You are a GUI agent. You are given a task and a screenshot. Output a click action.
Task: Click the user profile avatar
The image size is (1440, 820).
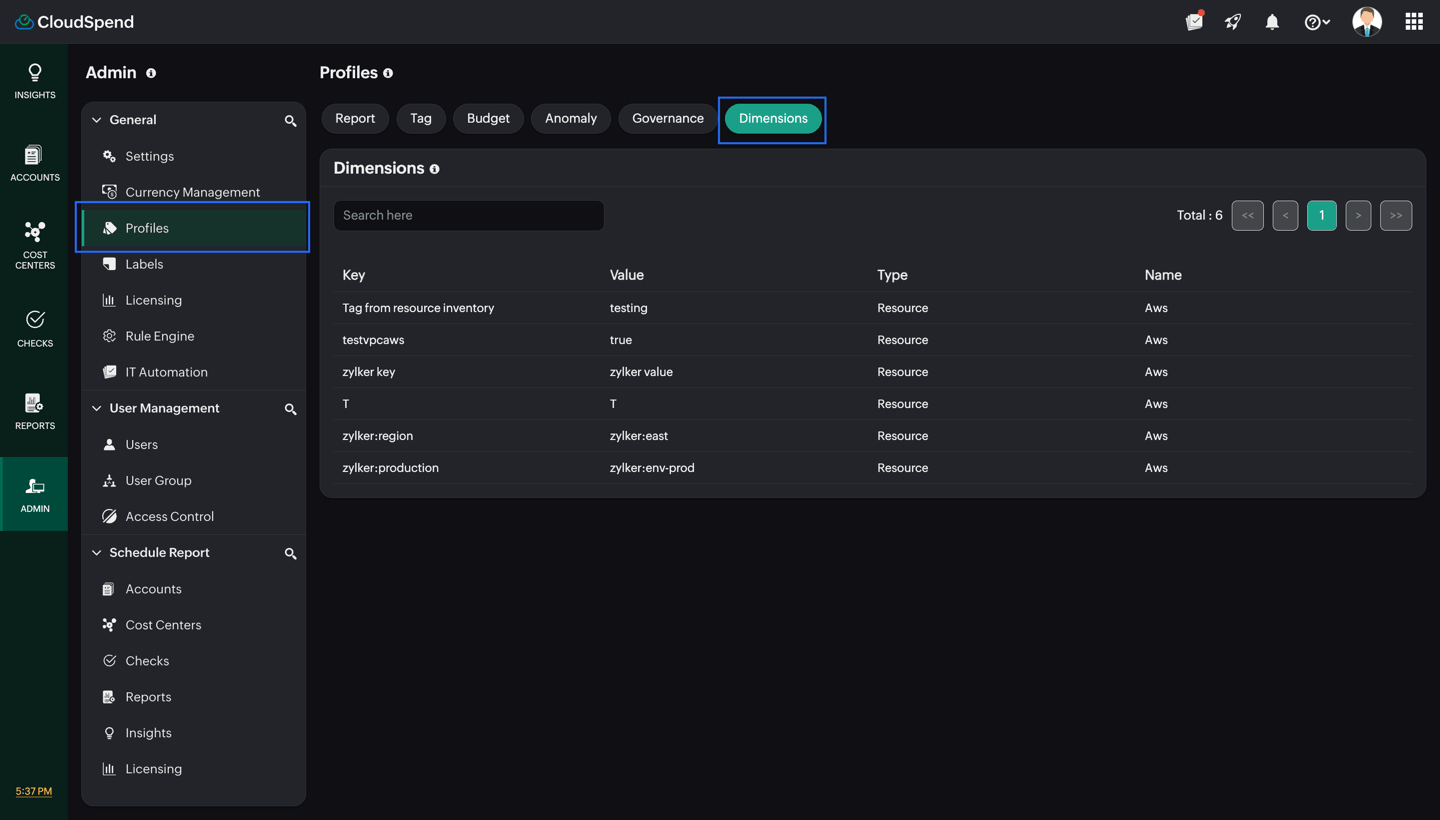click(1367, 21)
